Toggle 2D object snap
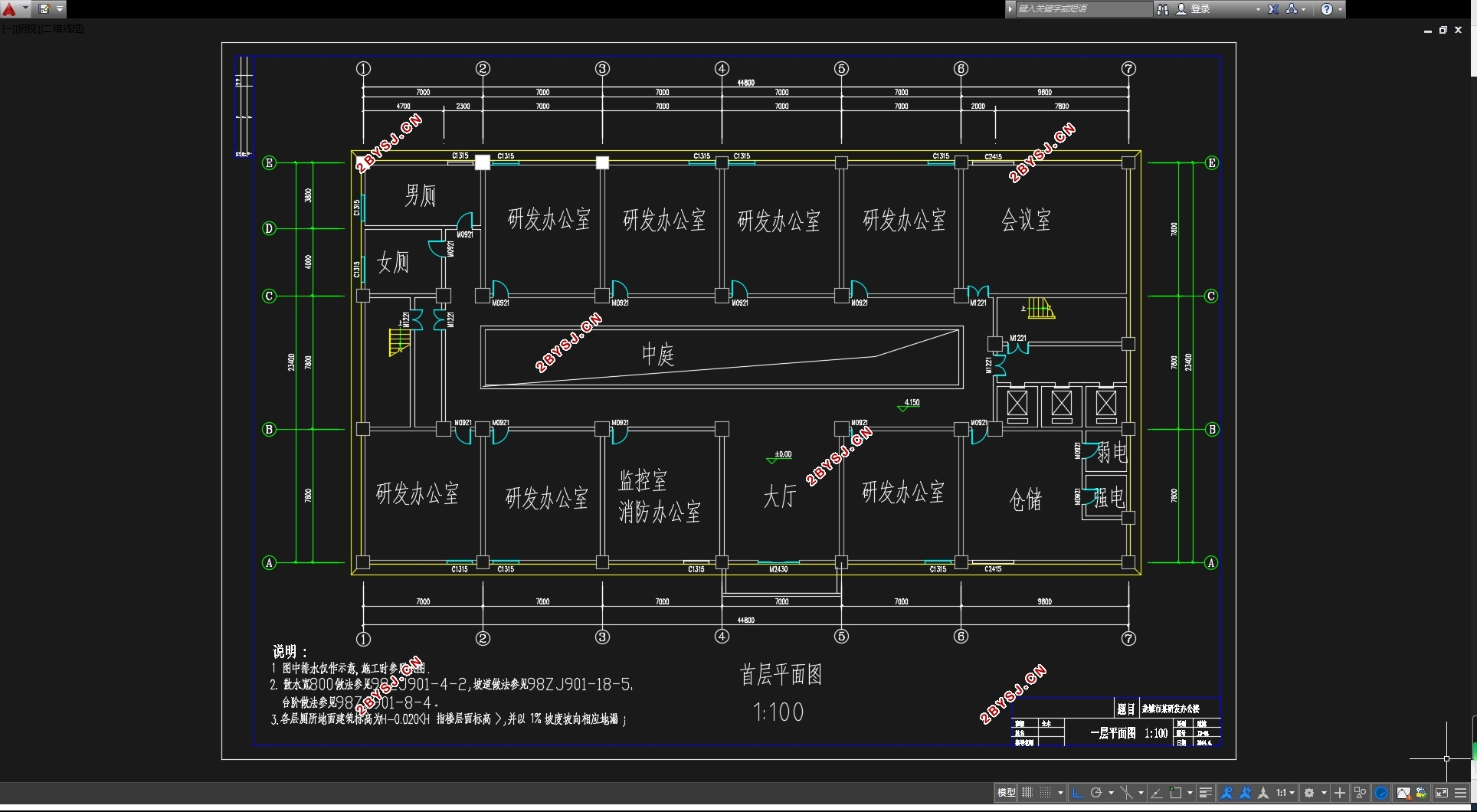The image size is (1477, 812). tap(1176, 793)
